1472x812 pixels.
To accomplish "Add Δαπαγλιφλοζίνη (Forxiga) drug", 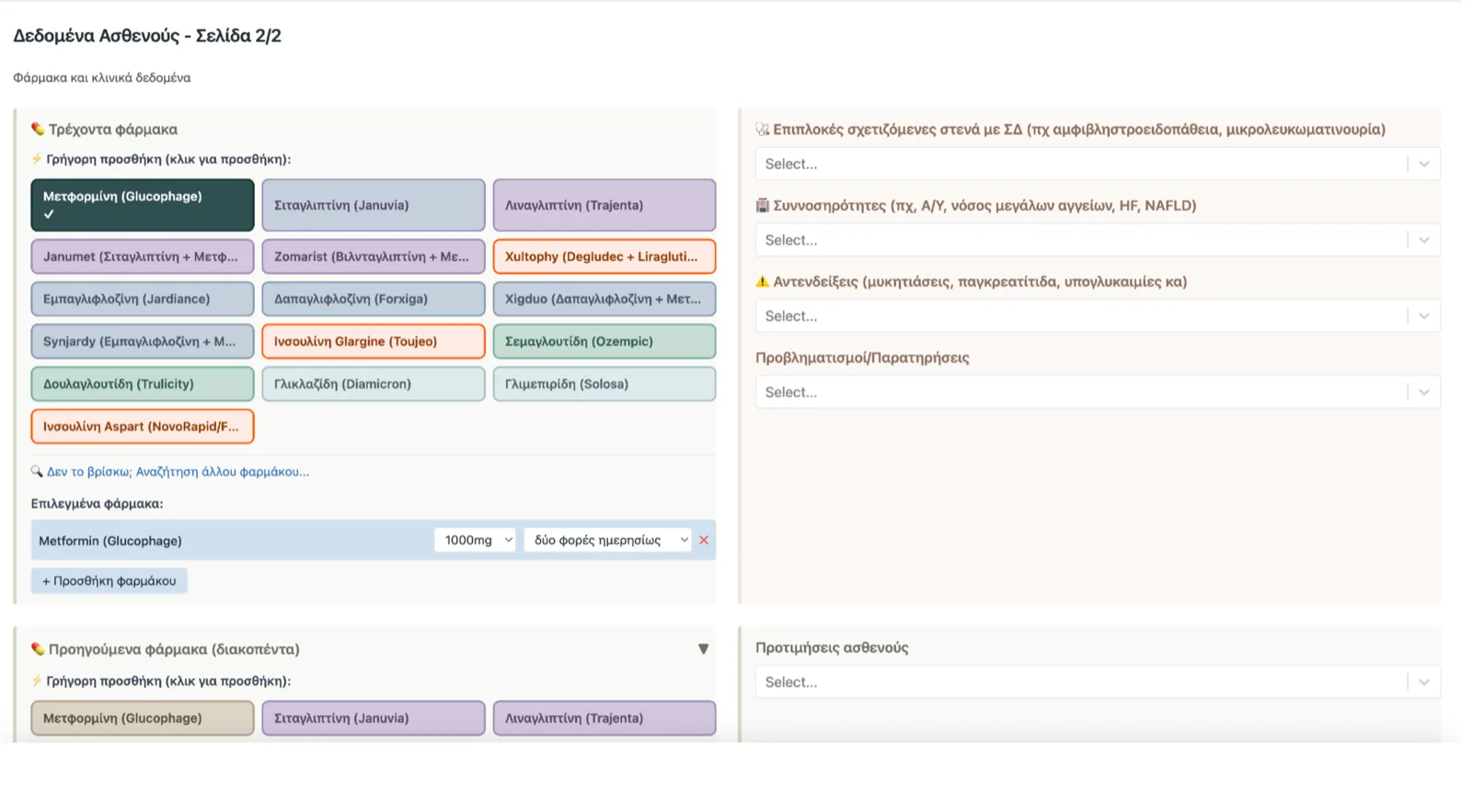I will coord(374,299).
